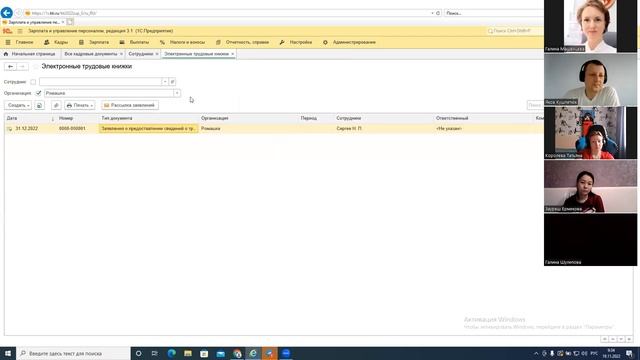
Task: Select the Ромашка organization cell in the row
Action: (211, 129)
